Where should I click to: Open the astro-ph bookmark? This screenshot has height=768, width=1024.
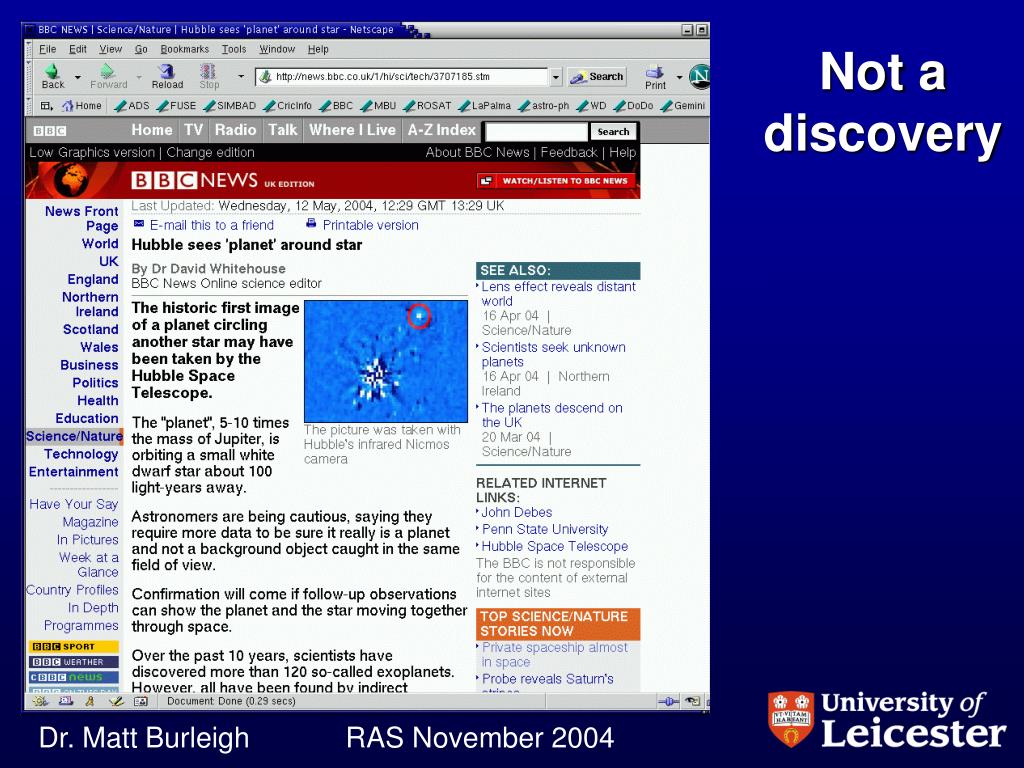pos(543,106)
